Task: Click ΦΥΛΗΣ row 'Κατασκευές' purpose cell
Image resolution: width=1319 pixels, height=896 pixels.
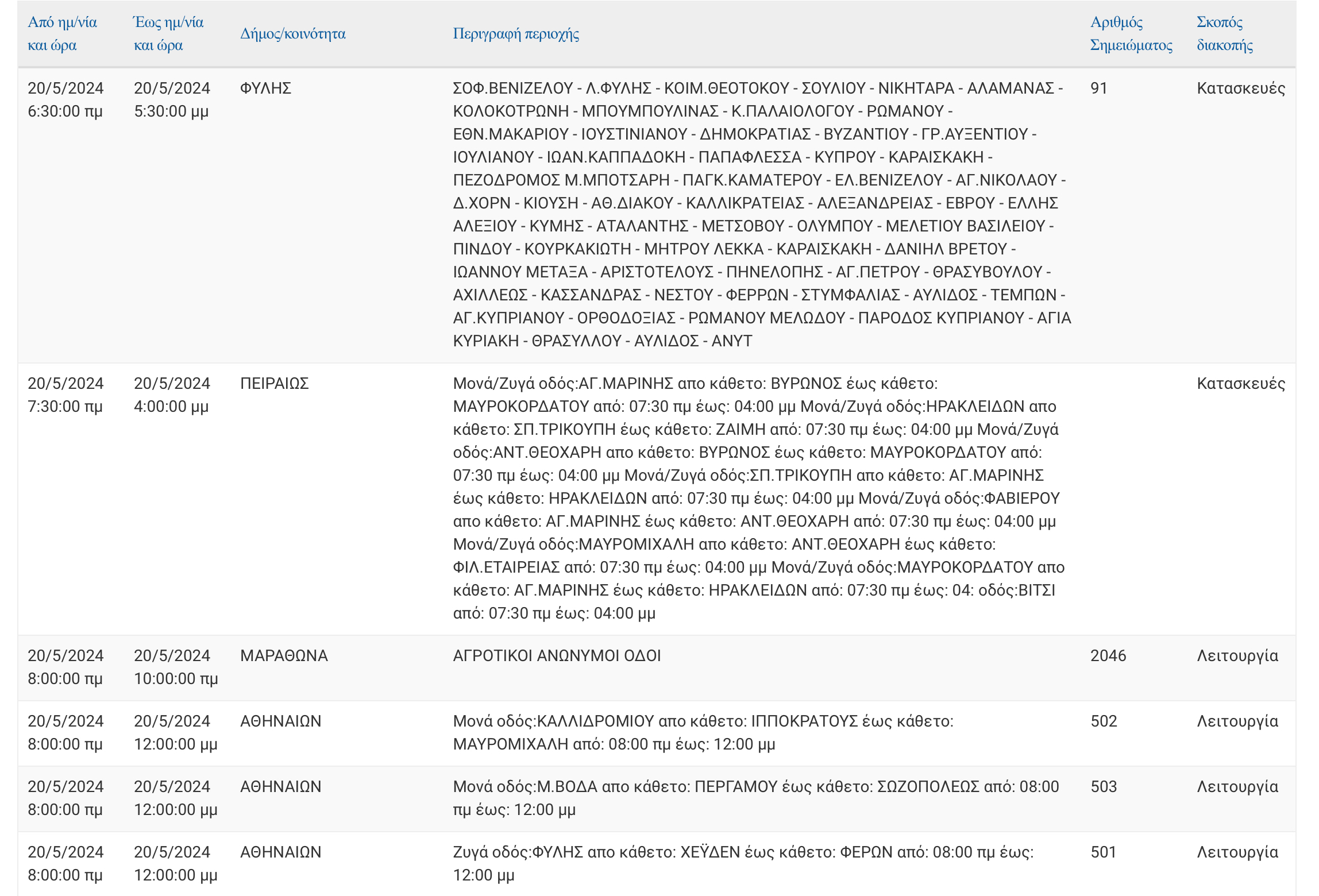Action: [x=1240, y=88]
